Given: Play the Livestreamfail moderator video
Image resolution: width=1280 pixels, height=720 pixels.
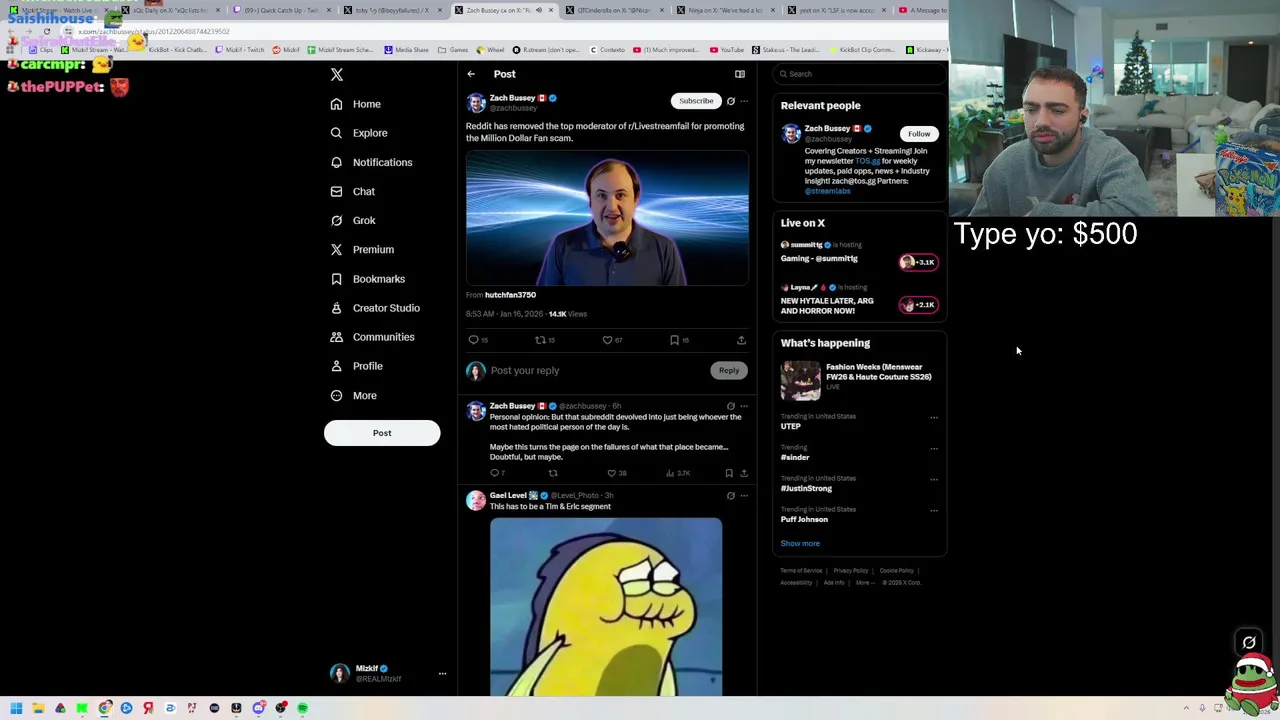Looking at the screenshot, I should tap(607, 218).
